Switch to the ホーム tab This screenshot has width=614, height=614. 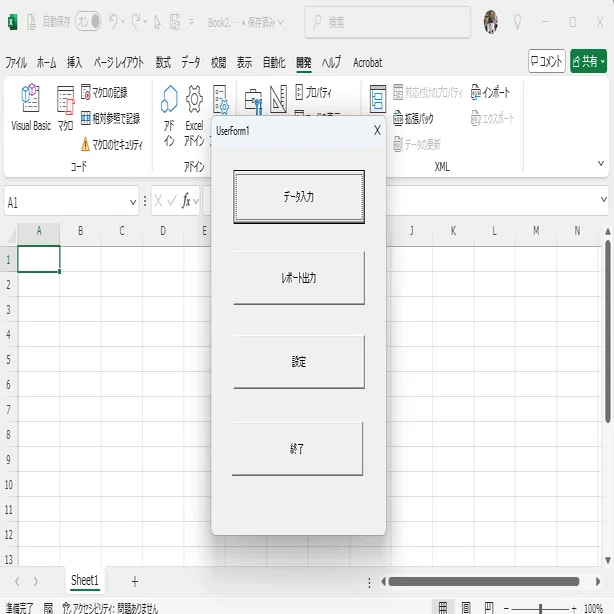tap(47, 62)
